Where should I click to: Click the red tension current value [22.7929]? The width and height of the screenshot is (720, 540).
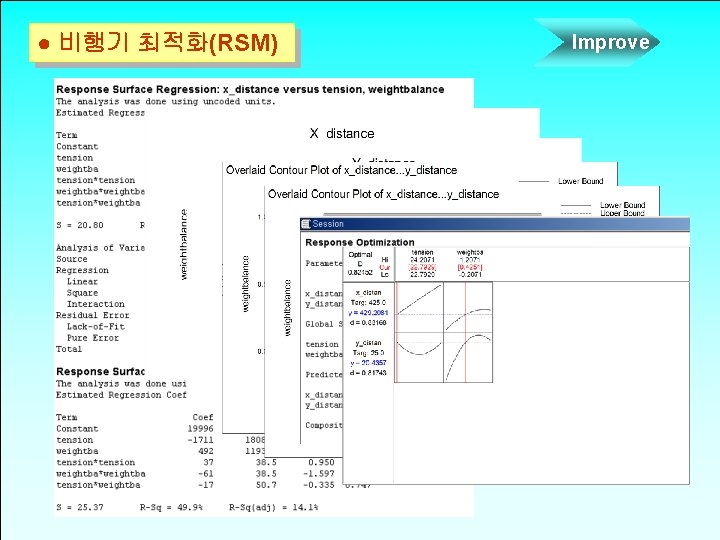pyautogui.click(x=422, y=267)
